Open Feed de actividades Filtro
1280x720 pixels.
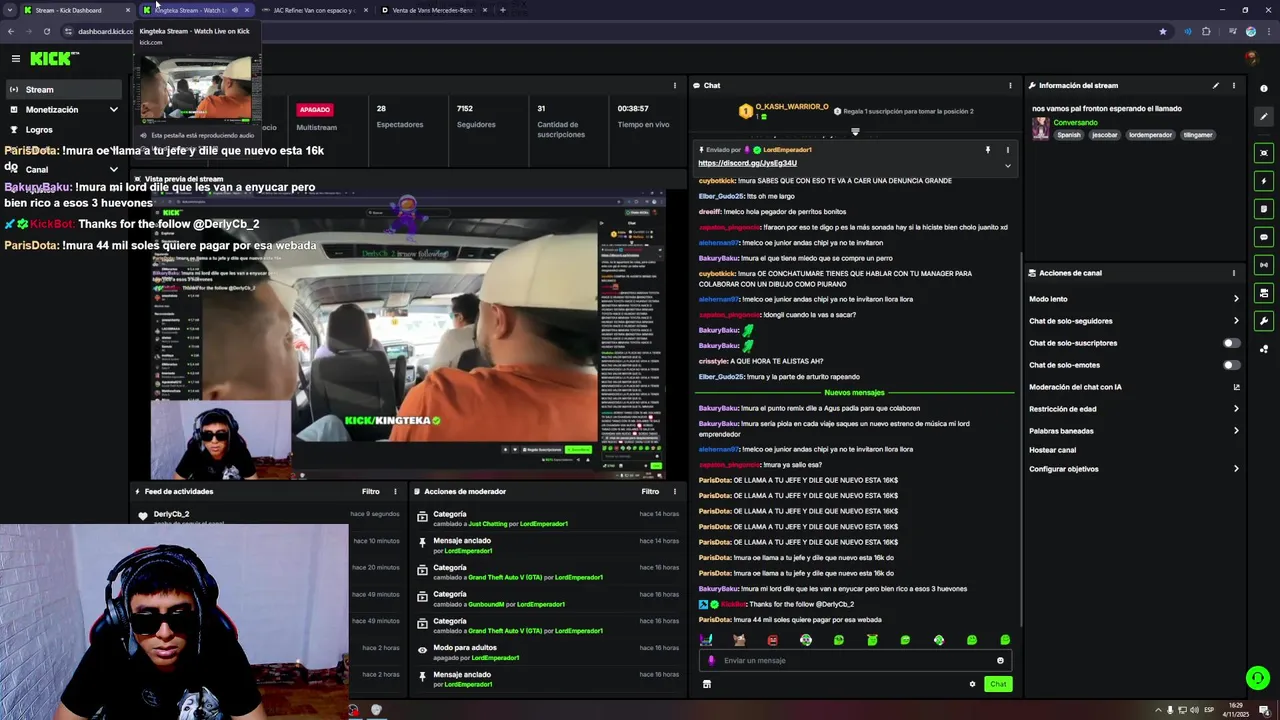(x=370, y=491)
